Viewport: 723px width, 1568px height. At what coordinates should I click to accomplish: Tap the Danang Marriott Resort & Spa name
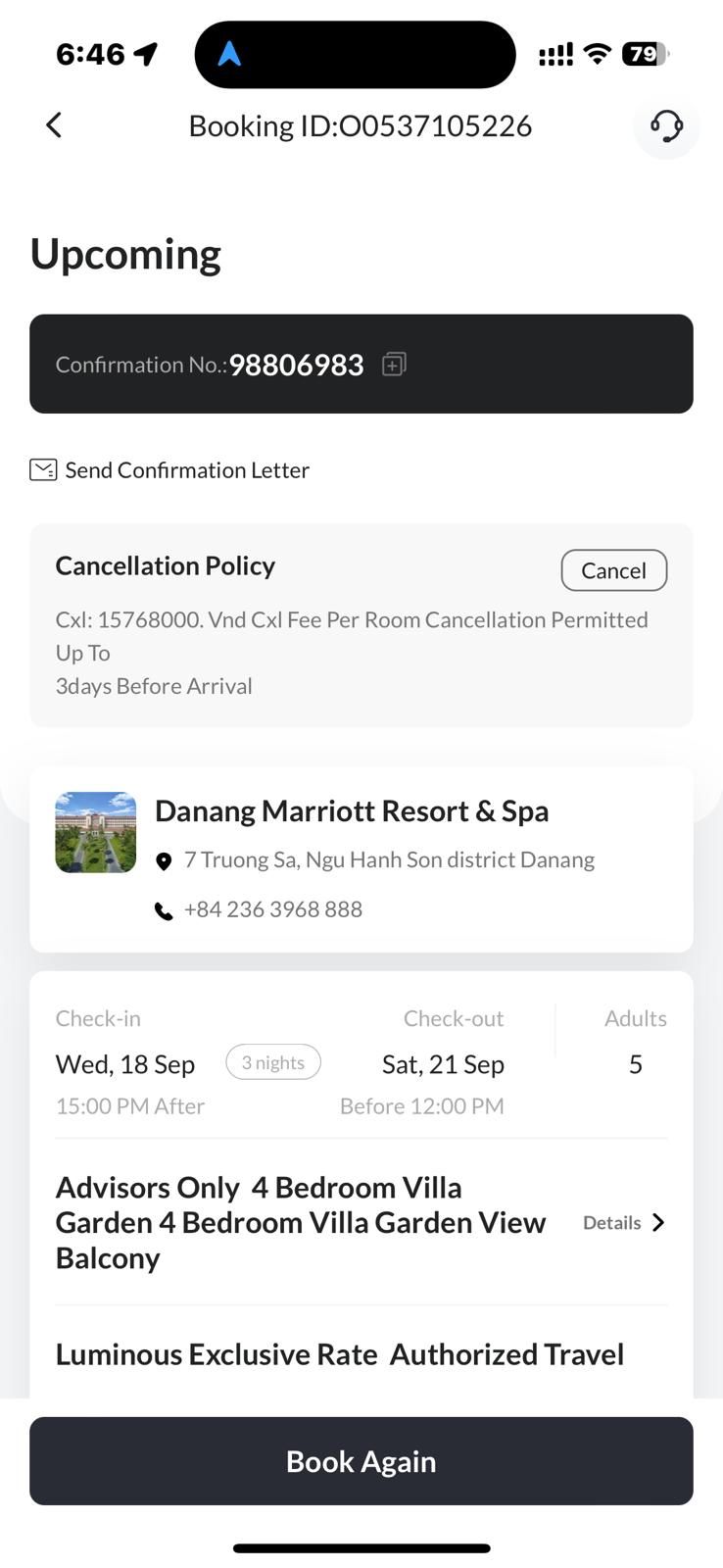[352, 810]
